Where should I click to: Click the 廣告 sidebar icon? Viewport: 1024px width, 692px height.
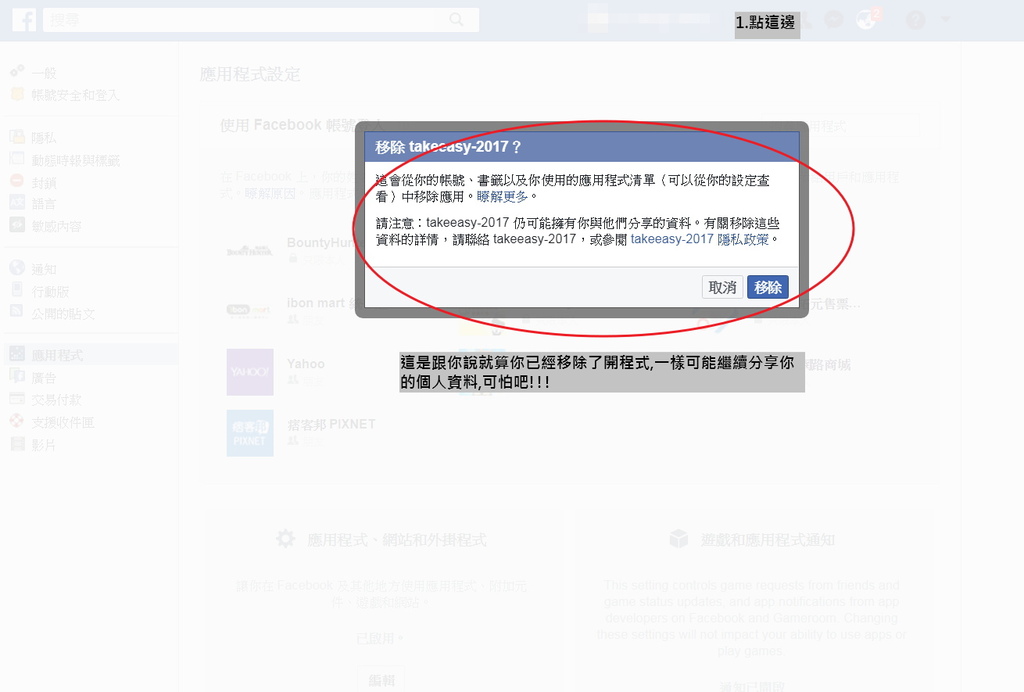click(x=17, y=376)
